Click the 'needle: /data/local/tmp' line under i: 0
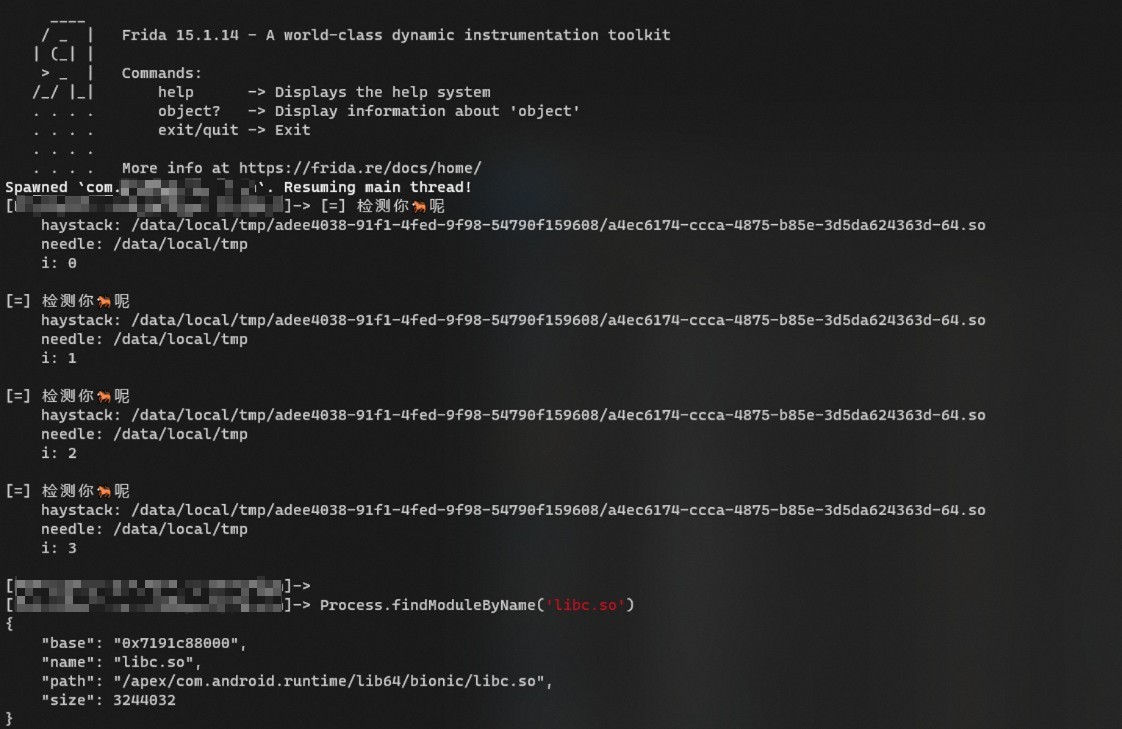The height and width of the screenshot is (729, 1122). (x=145, y=245)
